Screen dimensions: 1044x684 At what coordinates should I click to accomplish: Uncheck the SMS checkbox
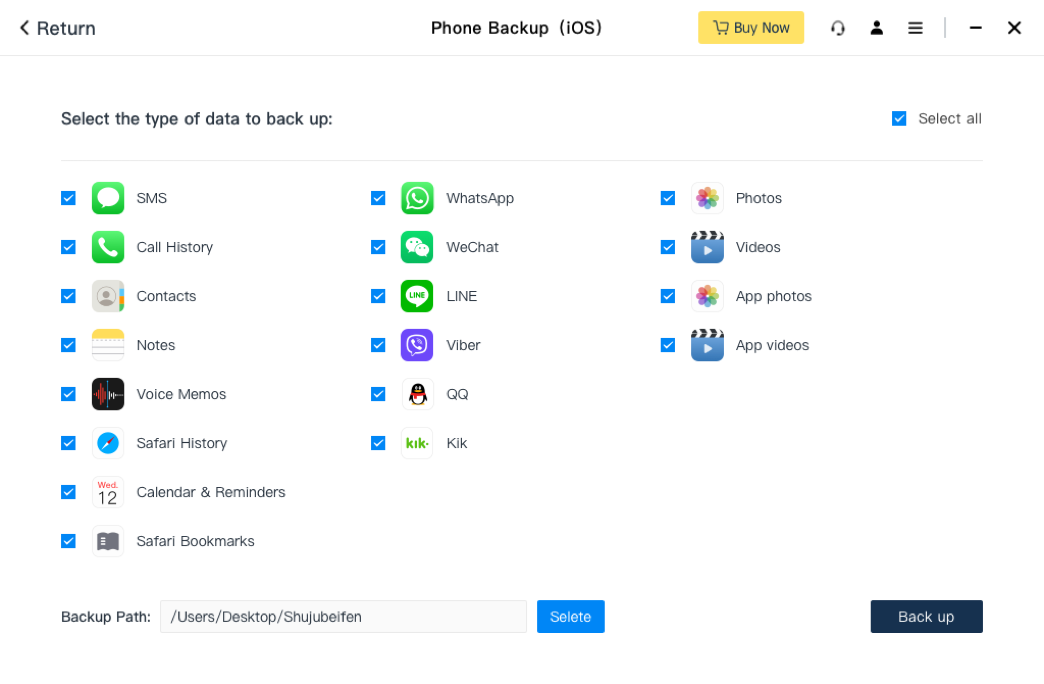tap(68, 198)
